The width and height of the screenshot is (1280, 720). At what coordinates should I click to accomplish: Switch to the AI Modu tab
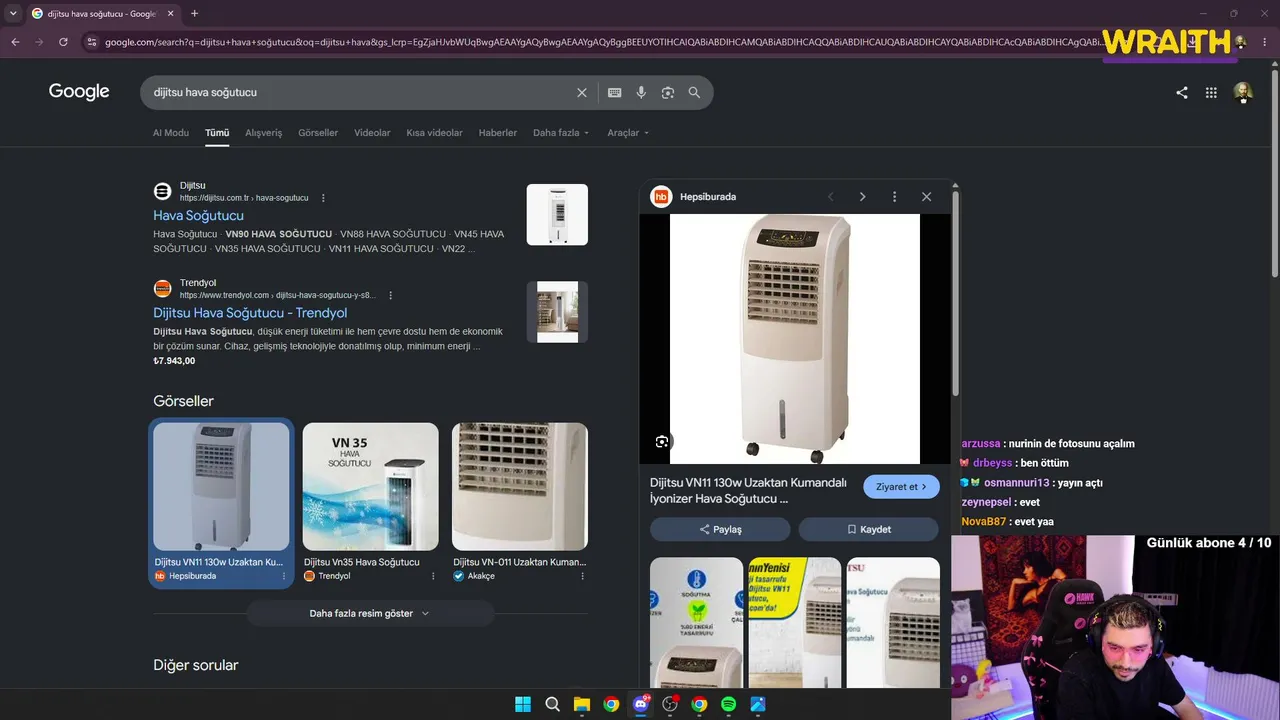[171, 133]
